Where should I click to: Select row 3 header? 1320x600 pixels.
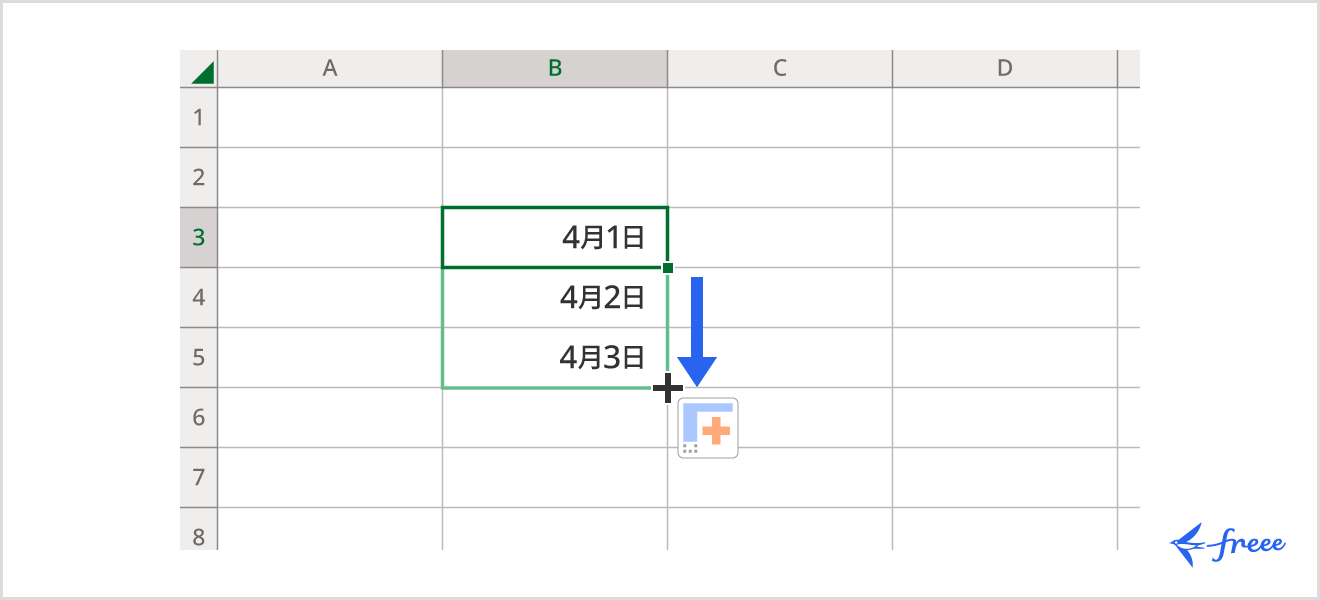point(198,238)
